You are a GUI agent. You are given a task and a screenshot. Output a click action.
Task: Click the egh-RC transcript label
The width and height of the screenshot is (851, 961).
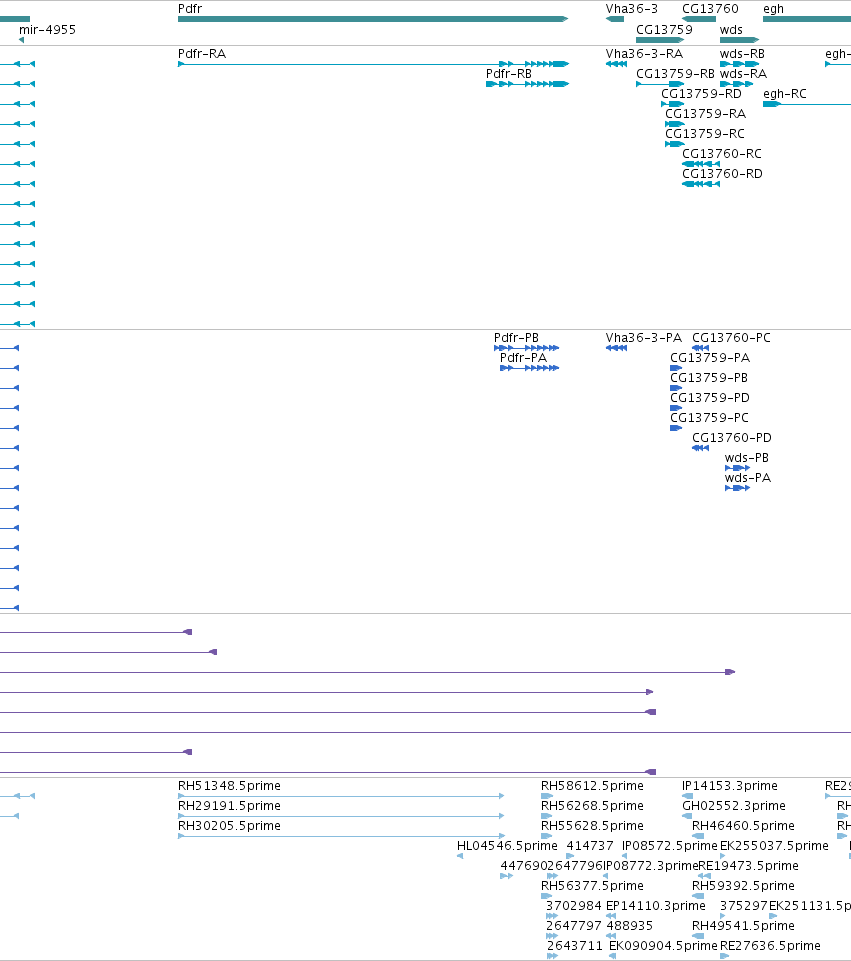(x=784, y=94)
